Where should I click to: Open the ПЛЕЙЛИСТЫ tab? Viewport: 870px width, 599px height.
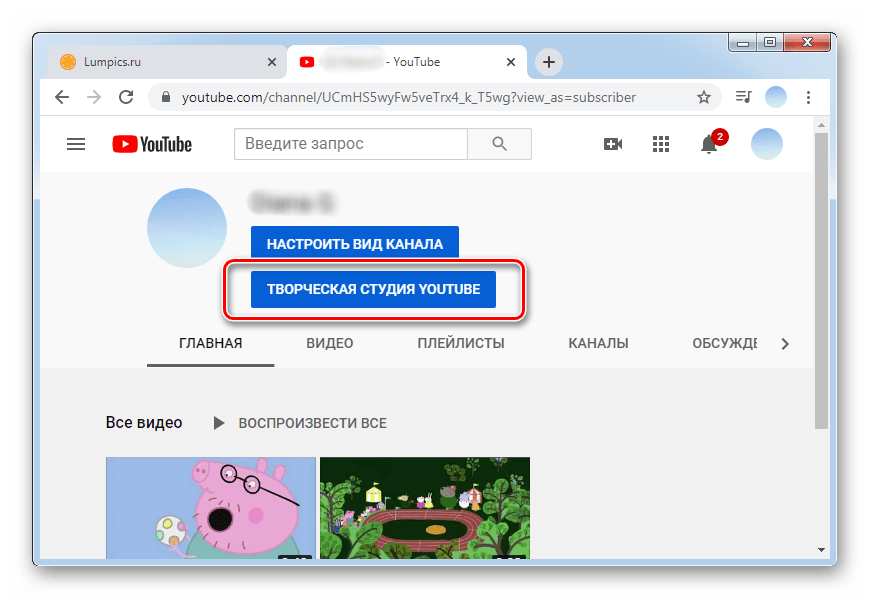(x=460, y=343)
